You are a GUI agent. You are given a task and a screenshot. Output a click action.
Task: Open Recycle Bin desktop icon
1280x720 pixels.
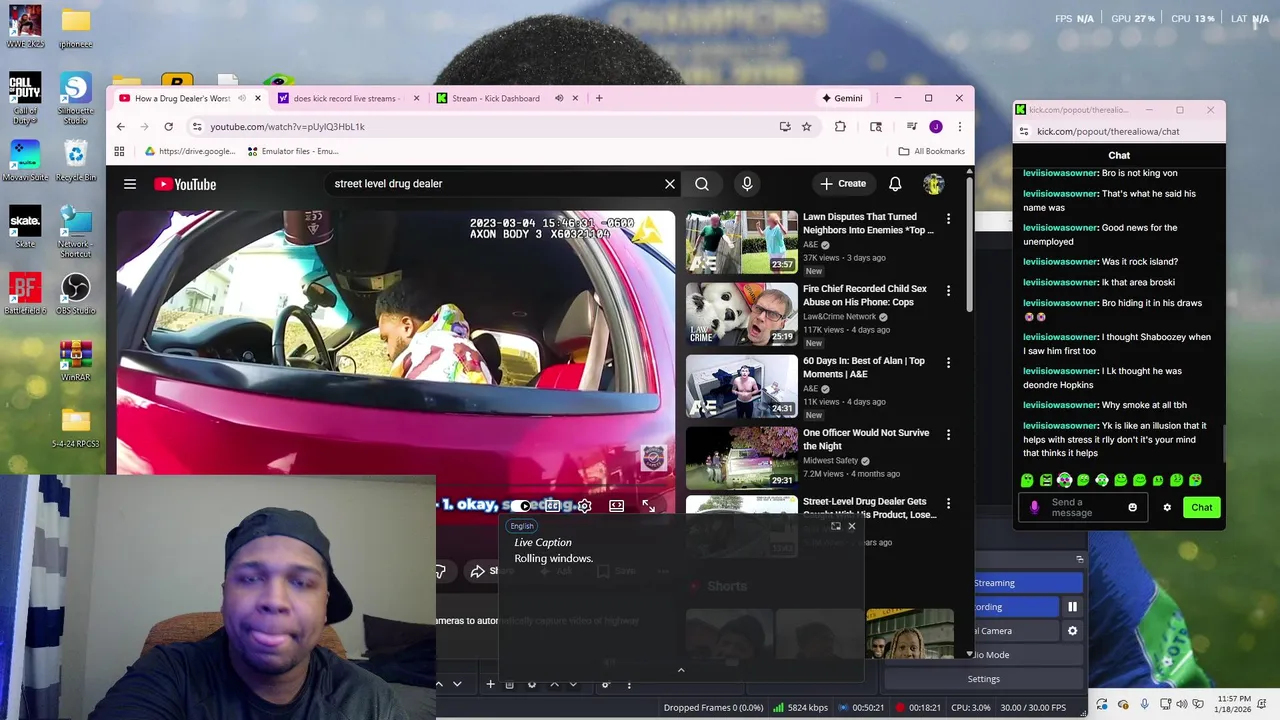click(75, 161)
